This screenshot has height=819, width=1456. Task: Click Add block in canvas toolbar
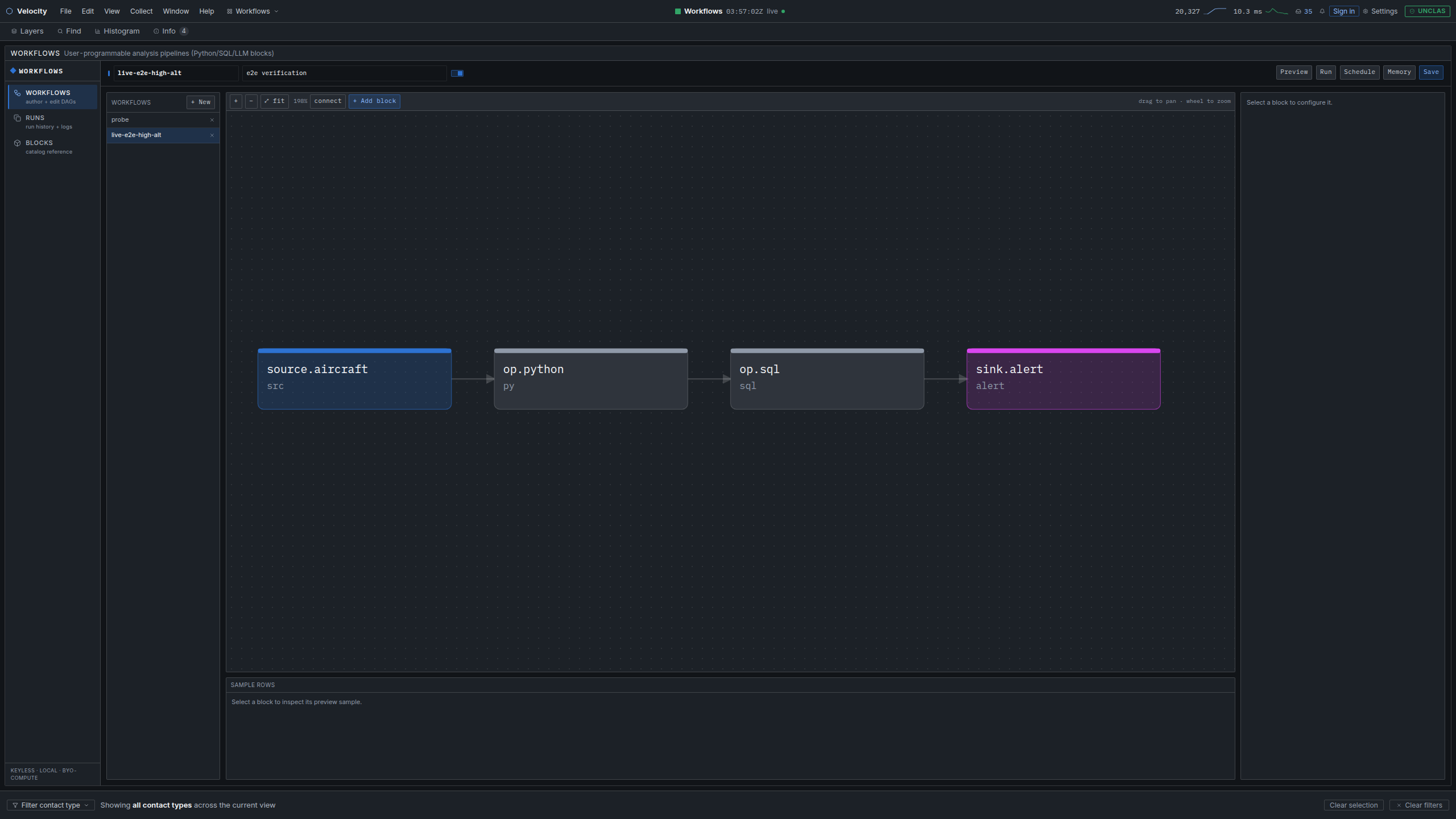pos(374,101)
